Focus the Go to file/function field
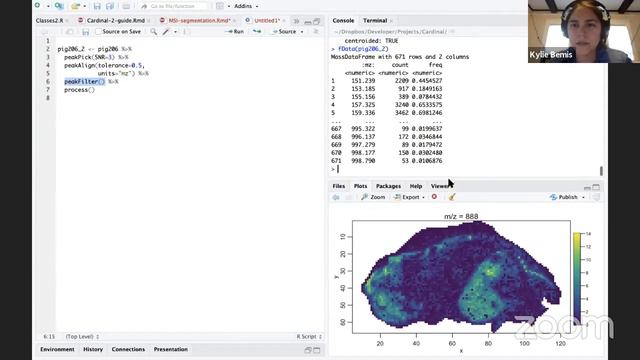Image resolution: width=640 pixels, height=360 pixels. (173, 6)
